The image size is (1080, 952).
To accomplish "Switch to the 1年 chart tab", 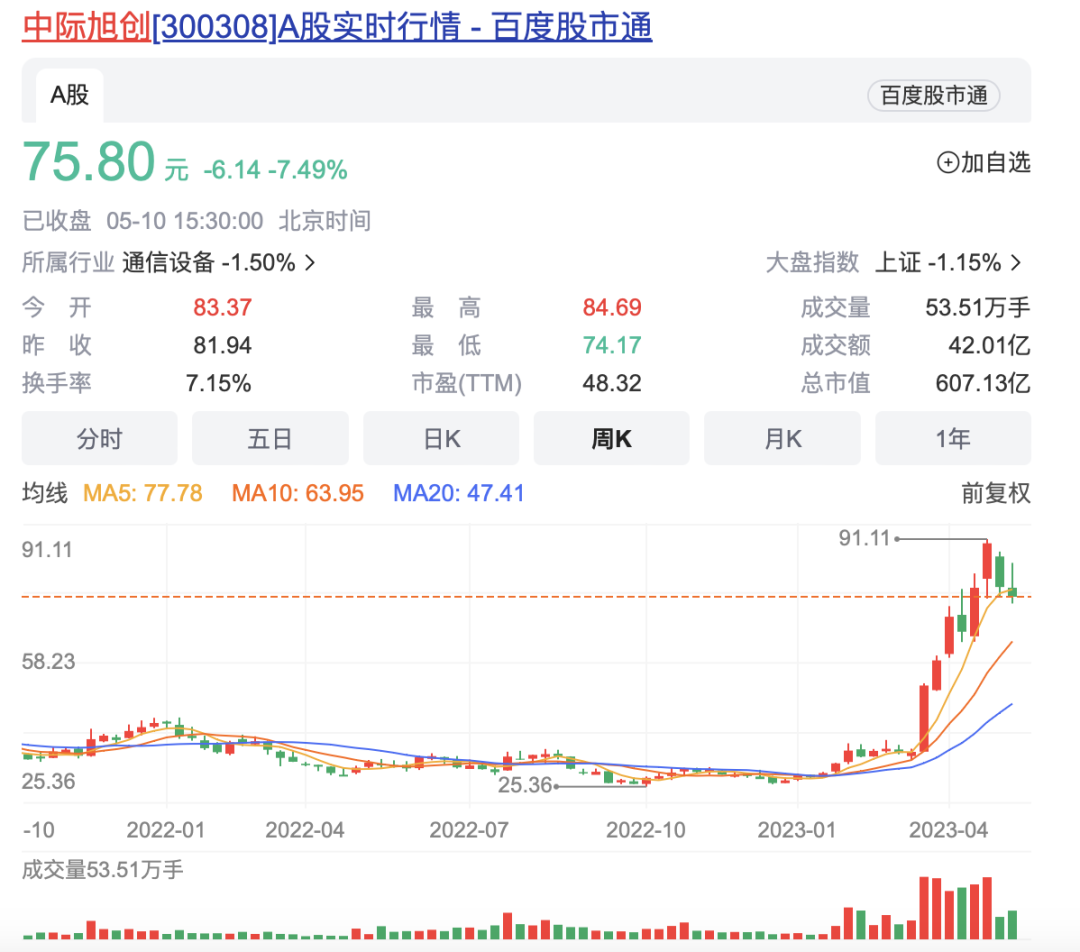I will (953, 438).
